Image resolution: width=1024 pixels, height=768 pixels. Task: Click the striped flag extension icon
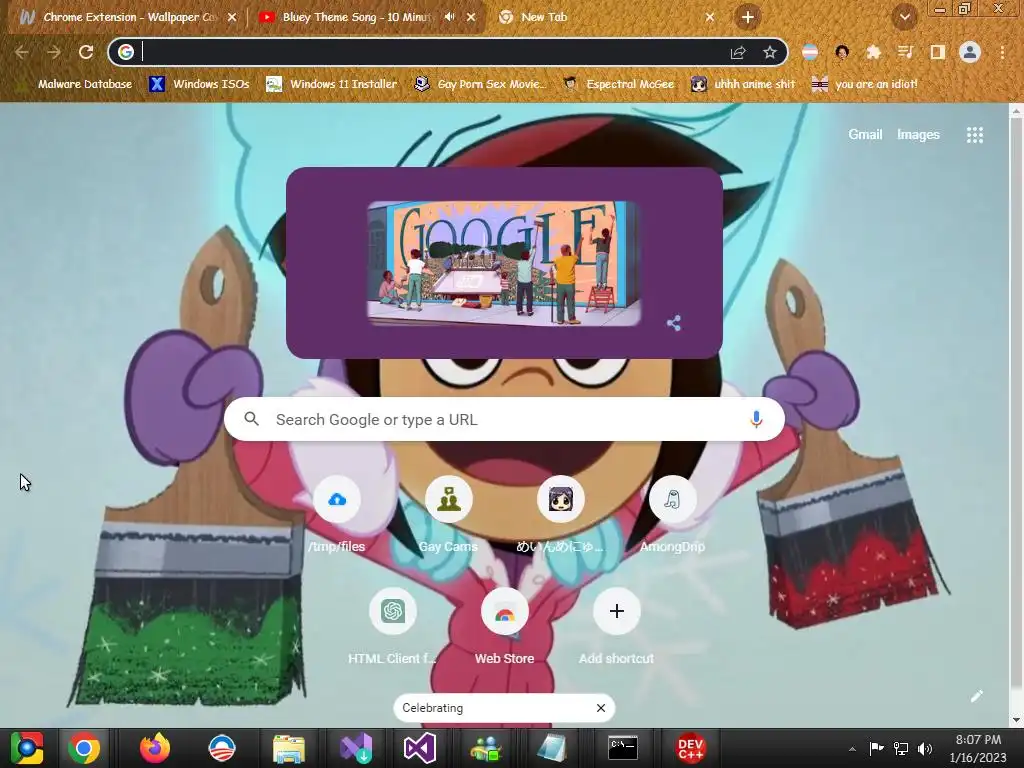(810, 52)
